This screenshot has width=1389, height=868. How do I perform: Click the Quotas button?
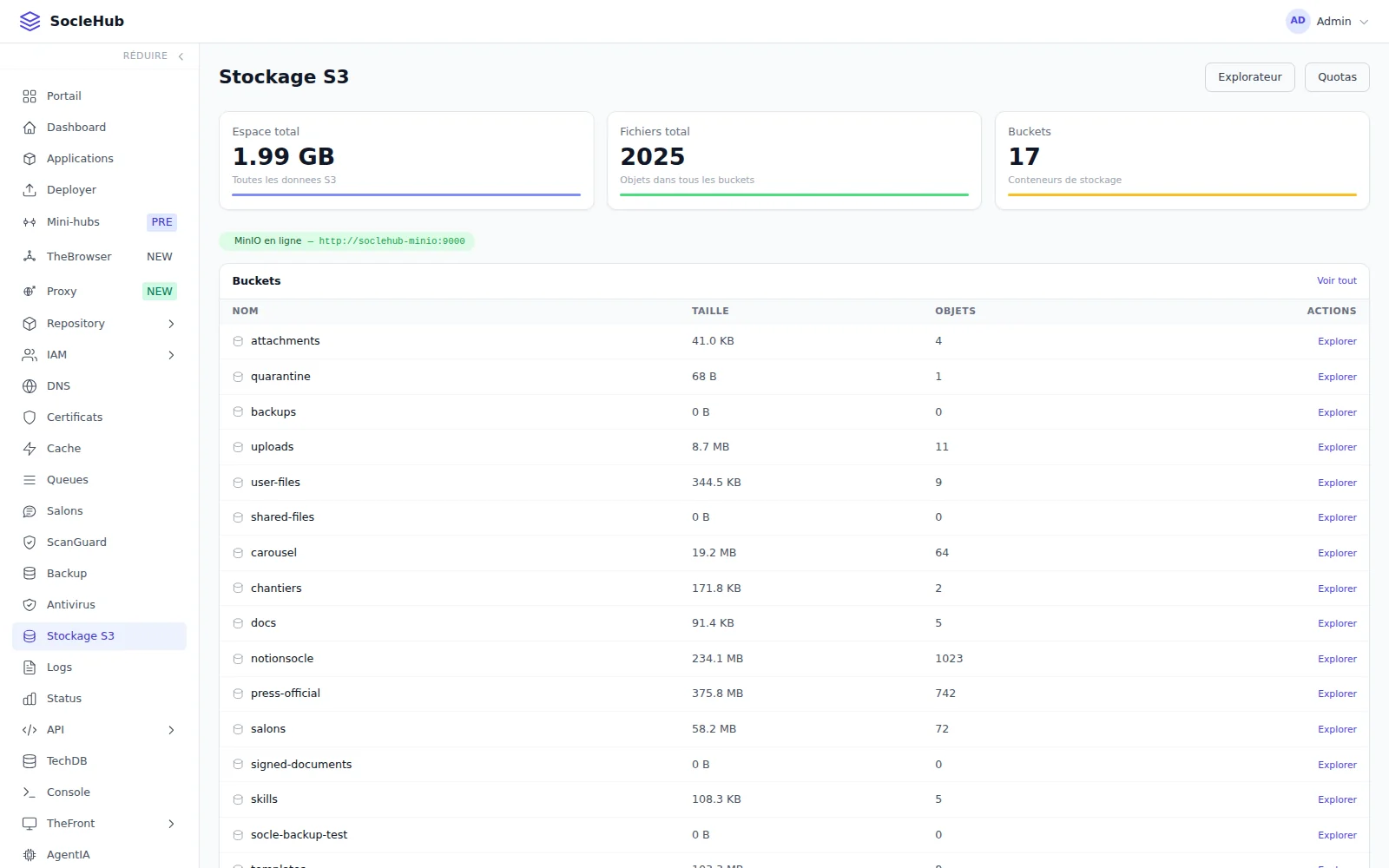tap(1337, 77)
